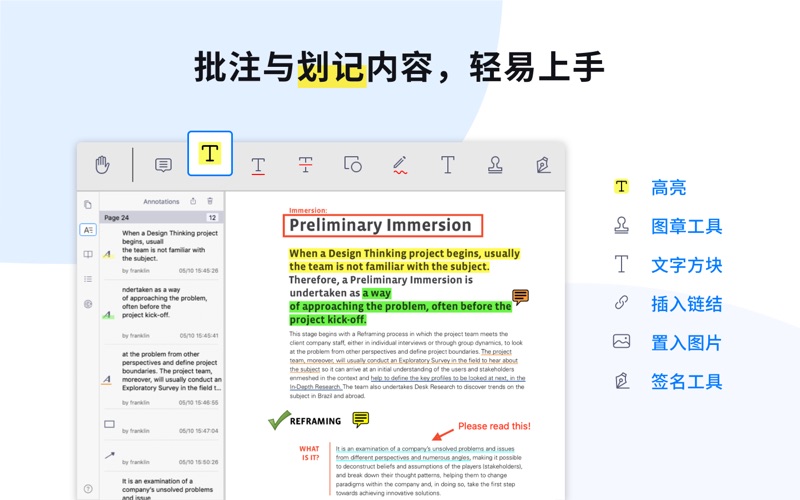Click the Annotations panel title
The image size is (800, 500).
(x=161, y=202)
